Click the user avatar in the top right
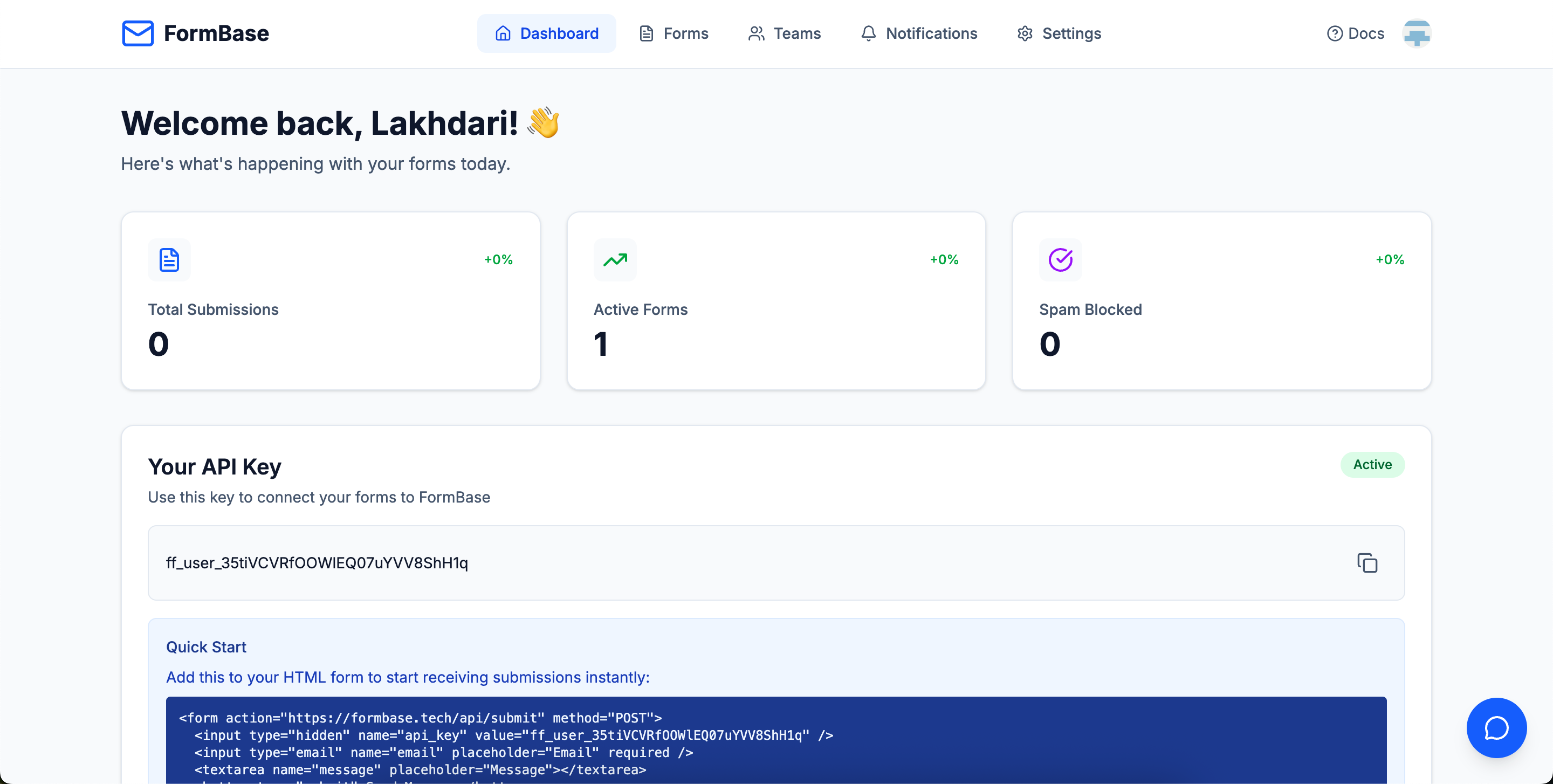Screen dimensions: 1553x784 1417,33
